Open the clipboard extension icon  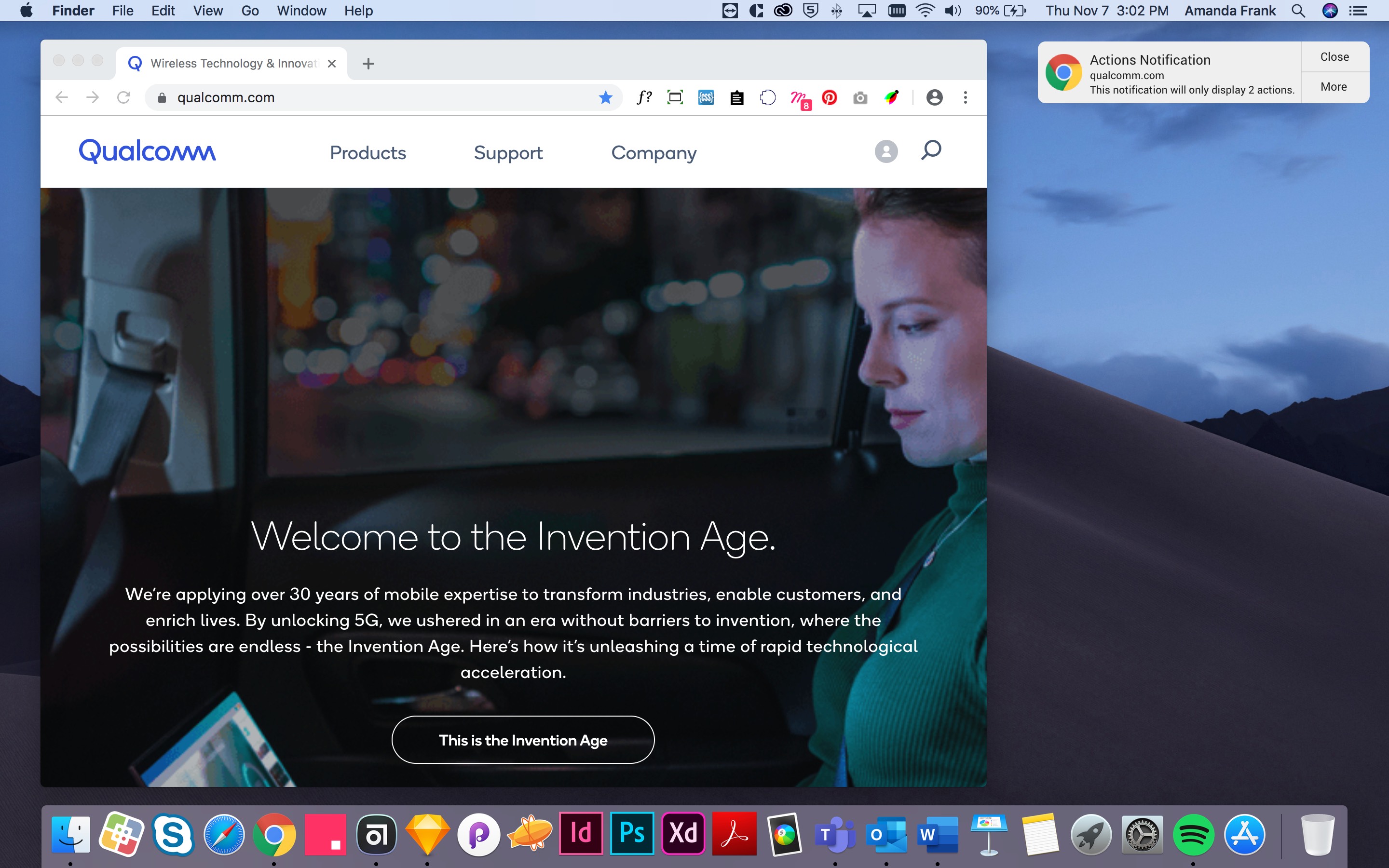click(x=736, y=98)
